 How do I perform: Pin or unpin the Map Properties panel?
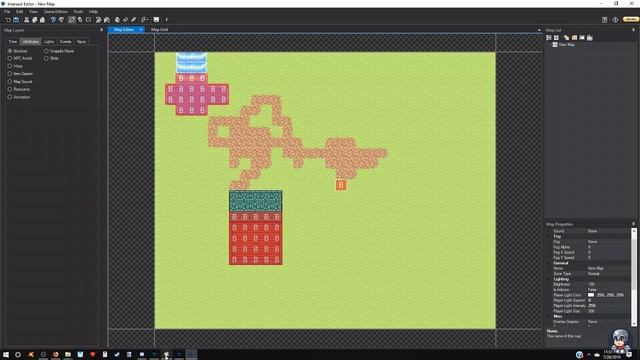(633, 224)
